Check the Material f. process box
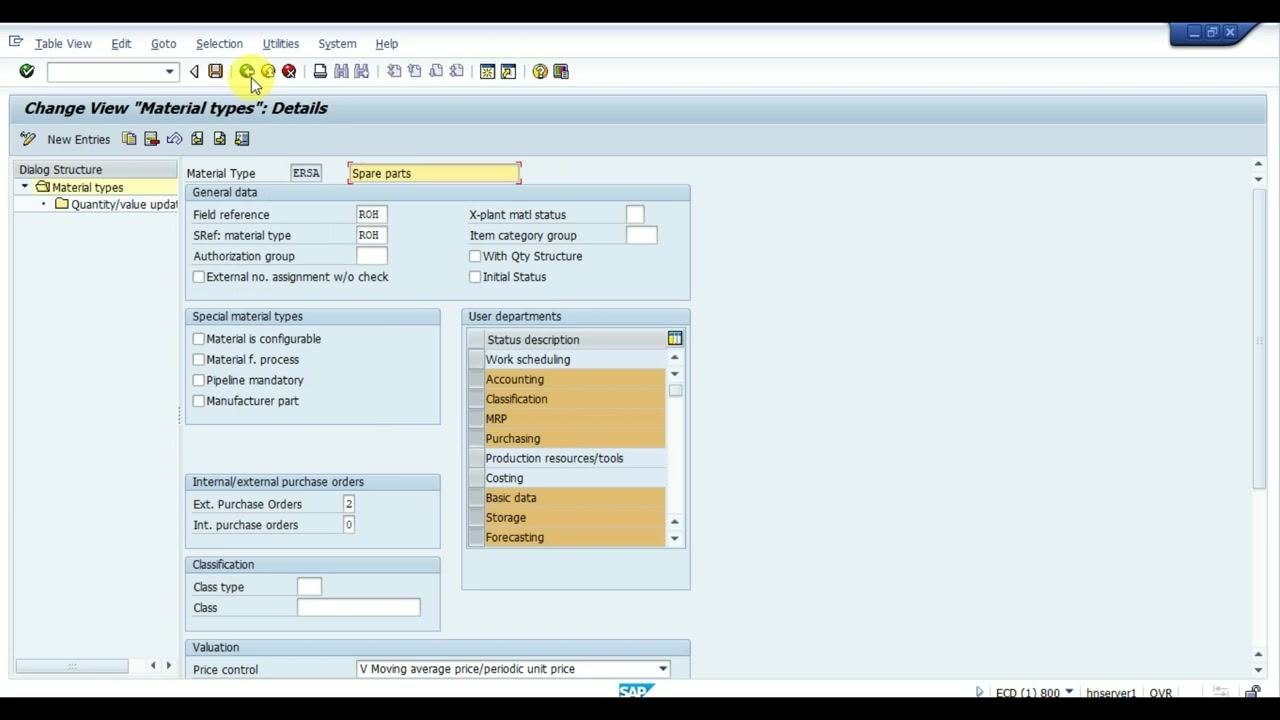The width and height of the screenshot is (1280, 720). click(x=199, y=360)
